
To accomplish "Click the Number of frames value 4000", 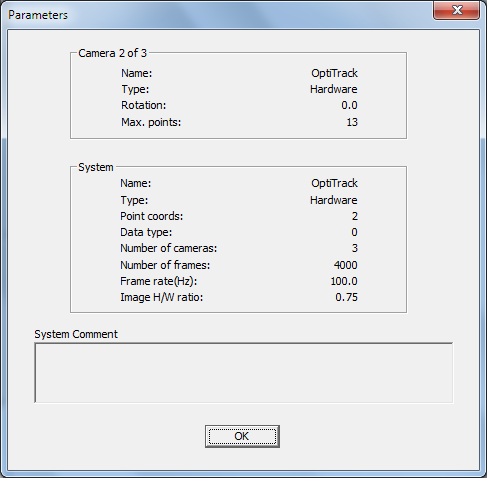I will pyautogui.click(x=346, y=265).
